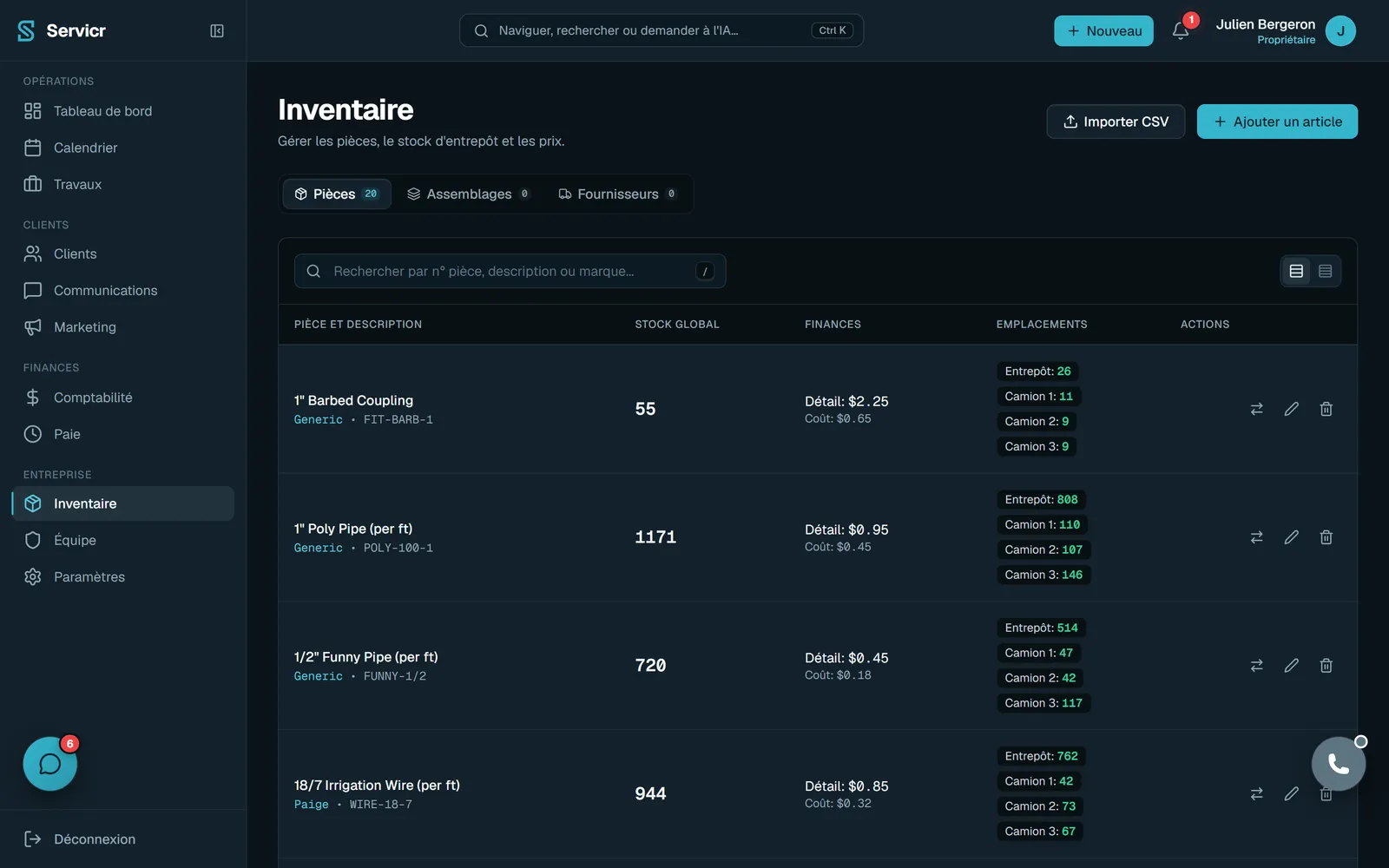Go to Comptabilité
This screenshot has width=1389, height=868.
pyautogui.click(x=123, y=398)
